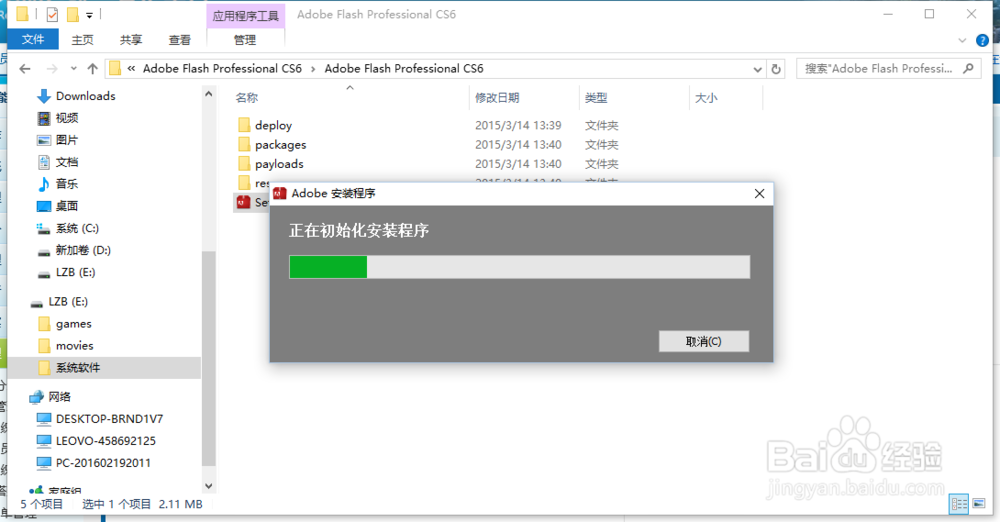1000x522 pixels.
Task: Click the first Adobe Flash Professional CS6 breadcrumb
Action: click(222, 68)
